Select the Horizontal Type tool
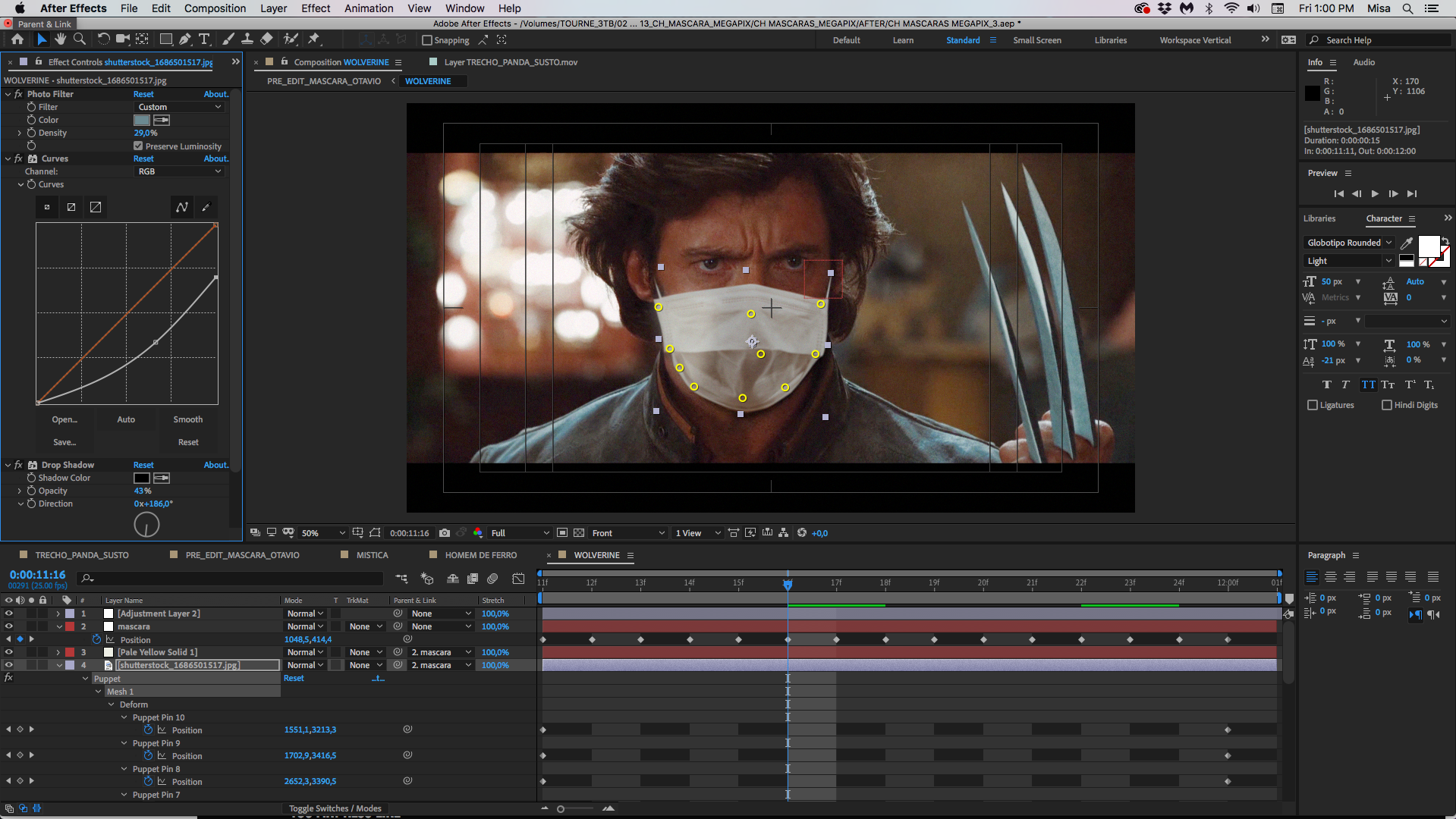 point(204,39)
